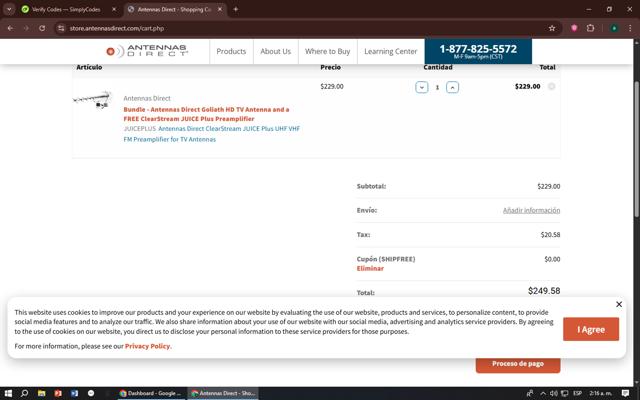Open the volume control in tray
Viewport: 640px width, 400px height.
pyautogui.click(x=553, y=393)
